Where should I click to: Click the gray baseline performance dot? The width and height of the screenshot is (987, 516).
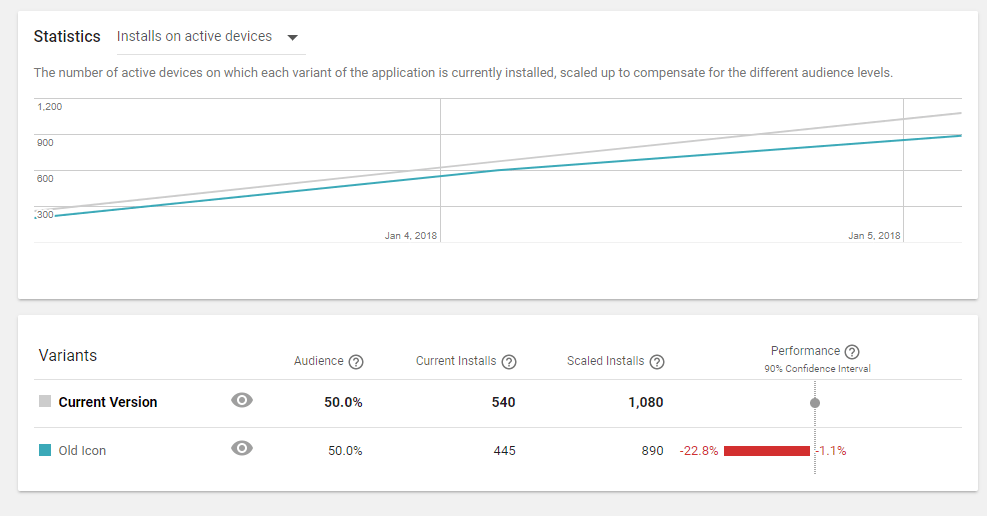pos(815,402)
